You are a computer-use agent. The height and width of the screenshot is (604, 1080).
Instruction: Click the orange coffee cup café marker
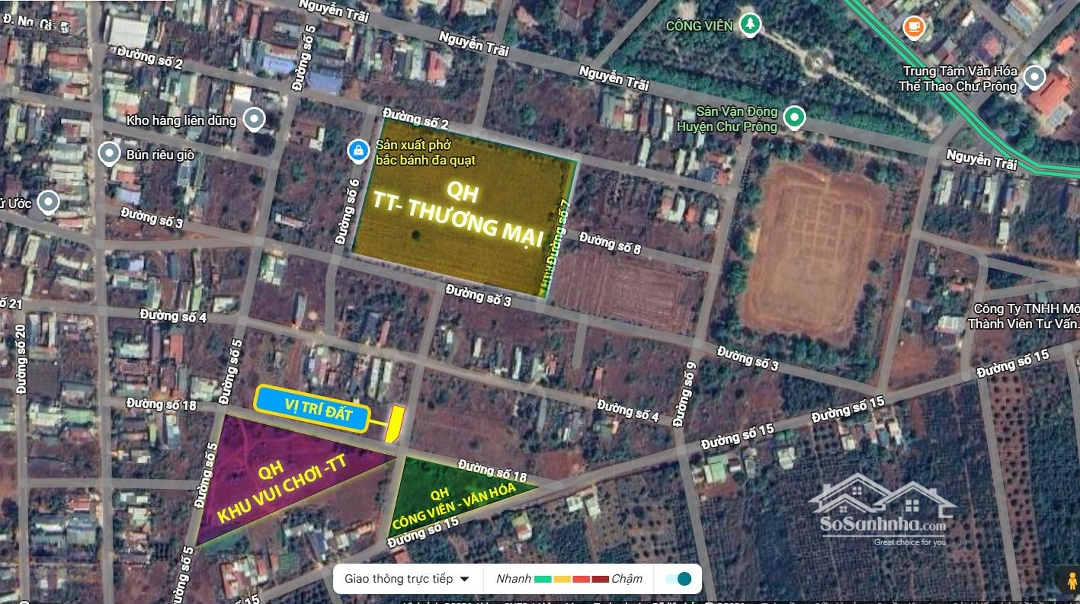pyautogui.click(x=913, y=26)
